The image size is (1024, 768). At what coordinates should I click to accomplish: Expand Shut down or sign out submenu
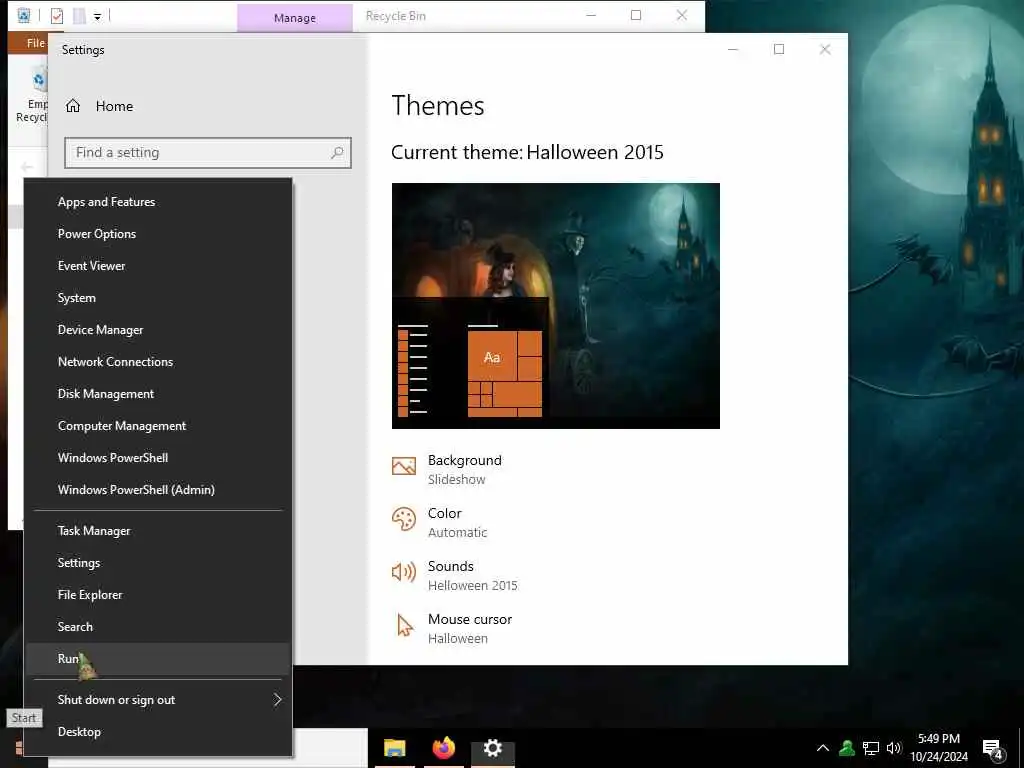(158, 700)
